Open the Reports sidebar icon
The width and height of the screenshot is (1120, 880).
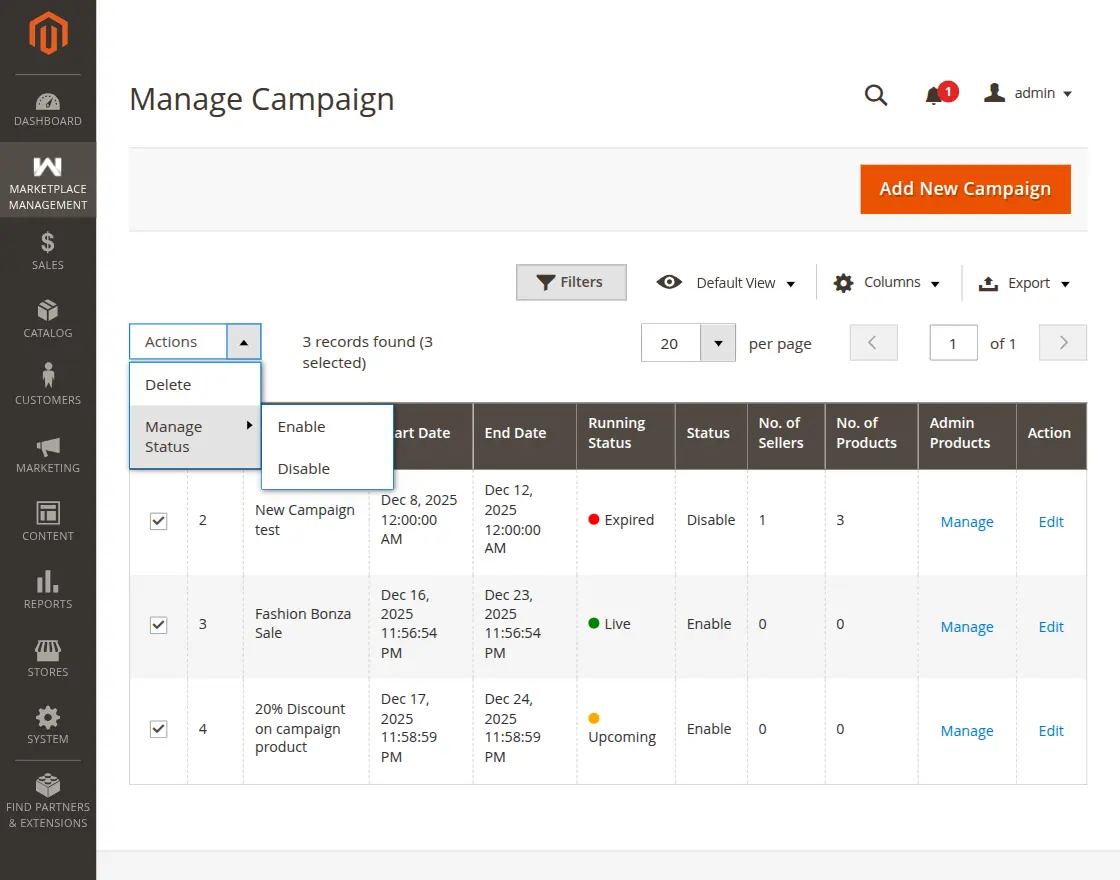point(47,582)
